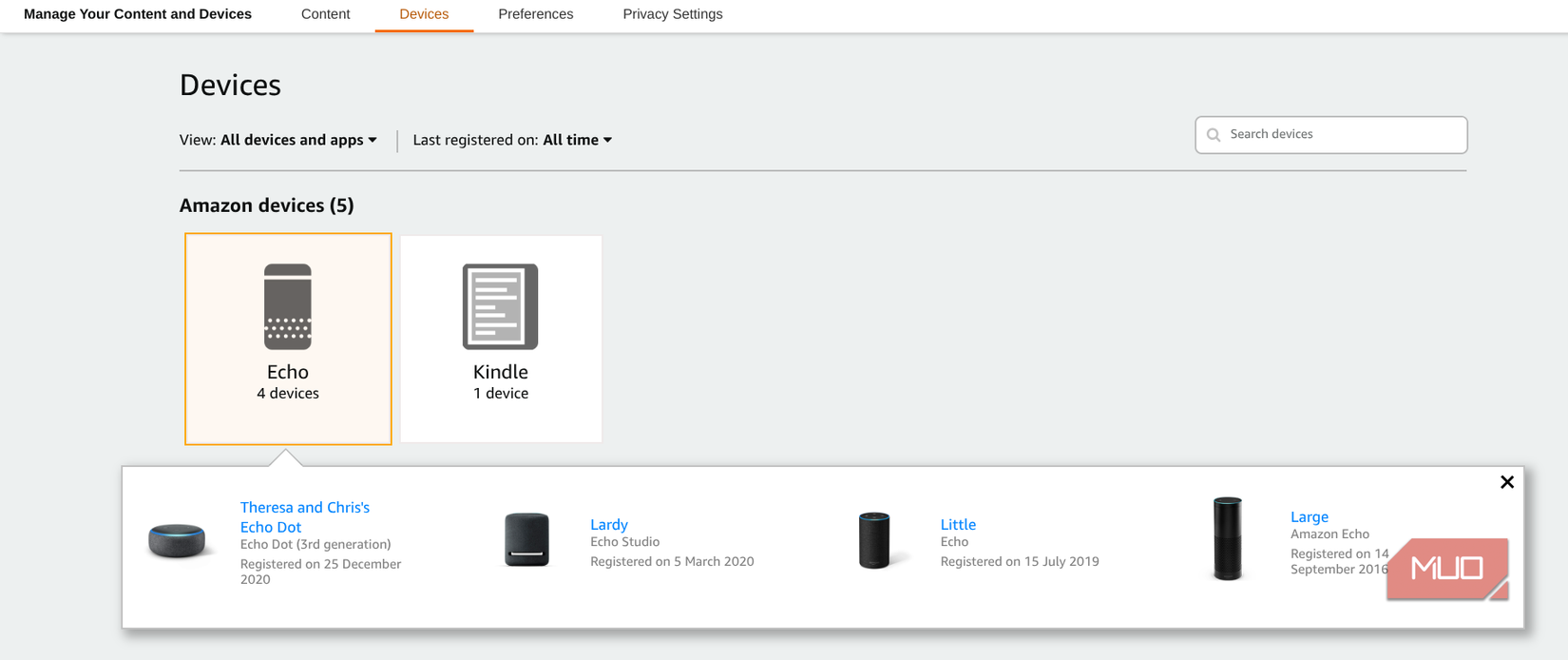1568x660 pixels.
Task: Open Theresa and Chris's Echo Dot link
Action: click(x=305, y=517)
